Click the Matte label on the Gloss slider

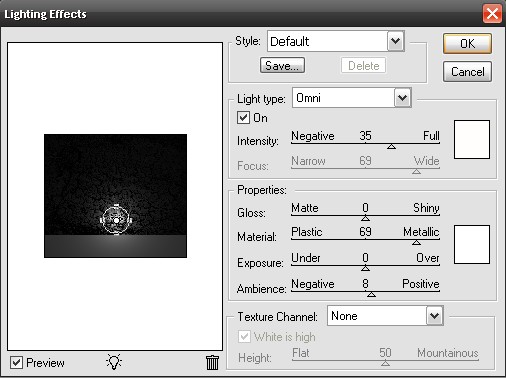pos(305,208)
